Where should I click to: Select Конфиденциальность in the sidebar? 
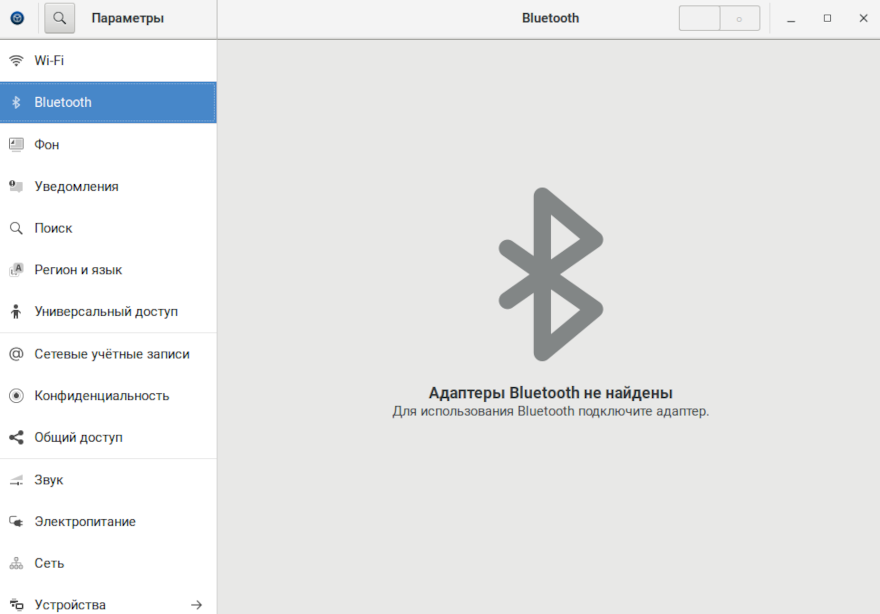(101, 396)
